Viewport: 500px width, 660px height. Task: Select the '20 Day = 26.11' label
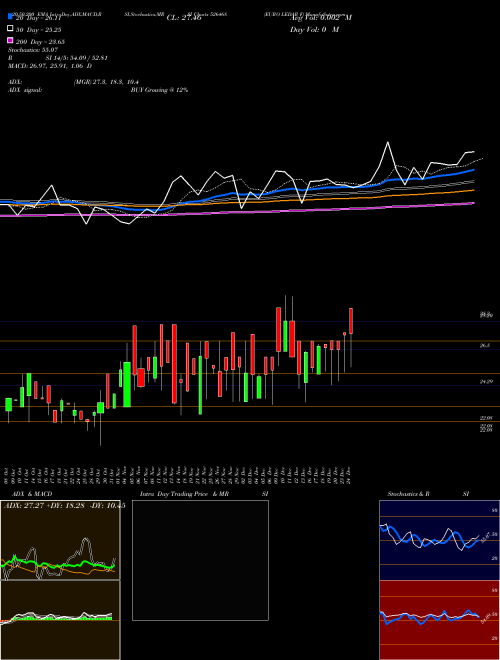39,18
